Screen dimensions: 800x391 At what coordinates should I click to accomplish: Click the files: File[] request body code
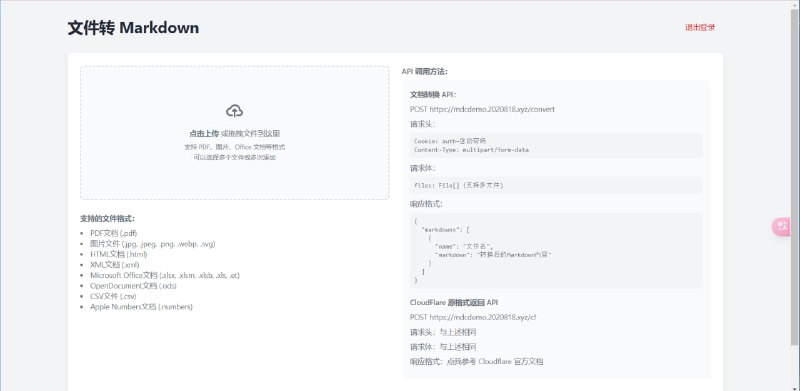[x=459, y=185]
